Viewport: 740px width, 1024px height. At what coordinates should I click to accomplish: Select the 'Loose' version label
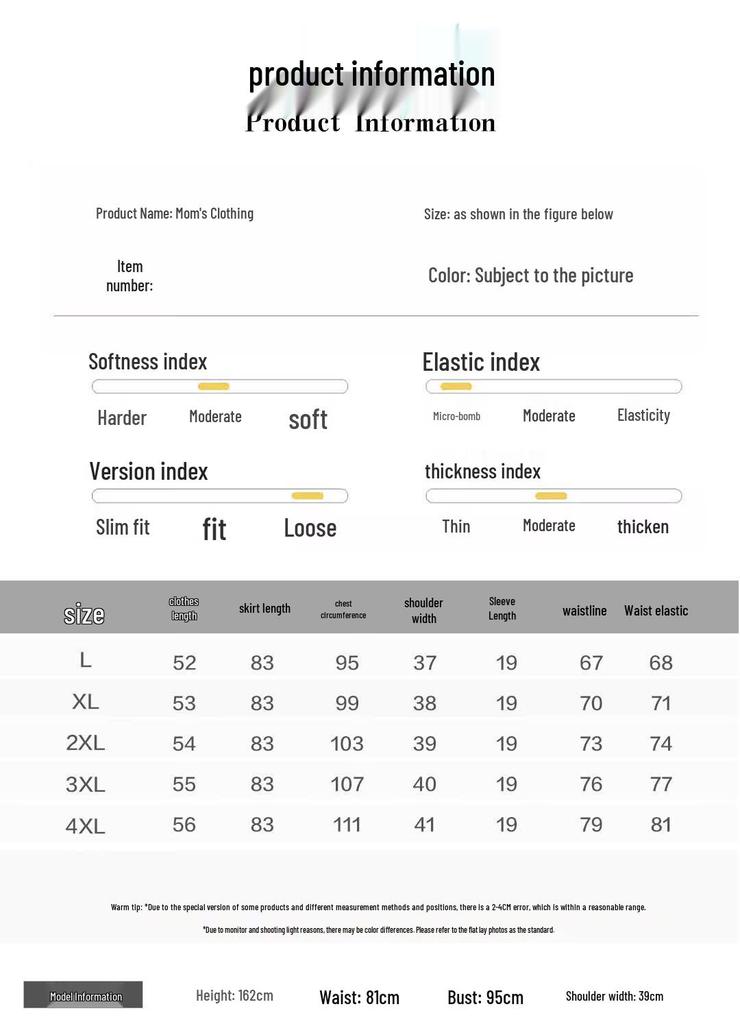tap(310, 528)
